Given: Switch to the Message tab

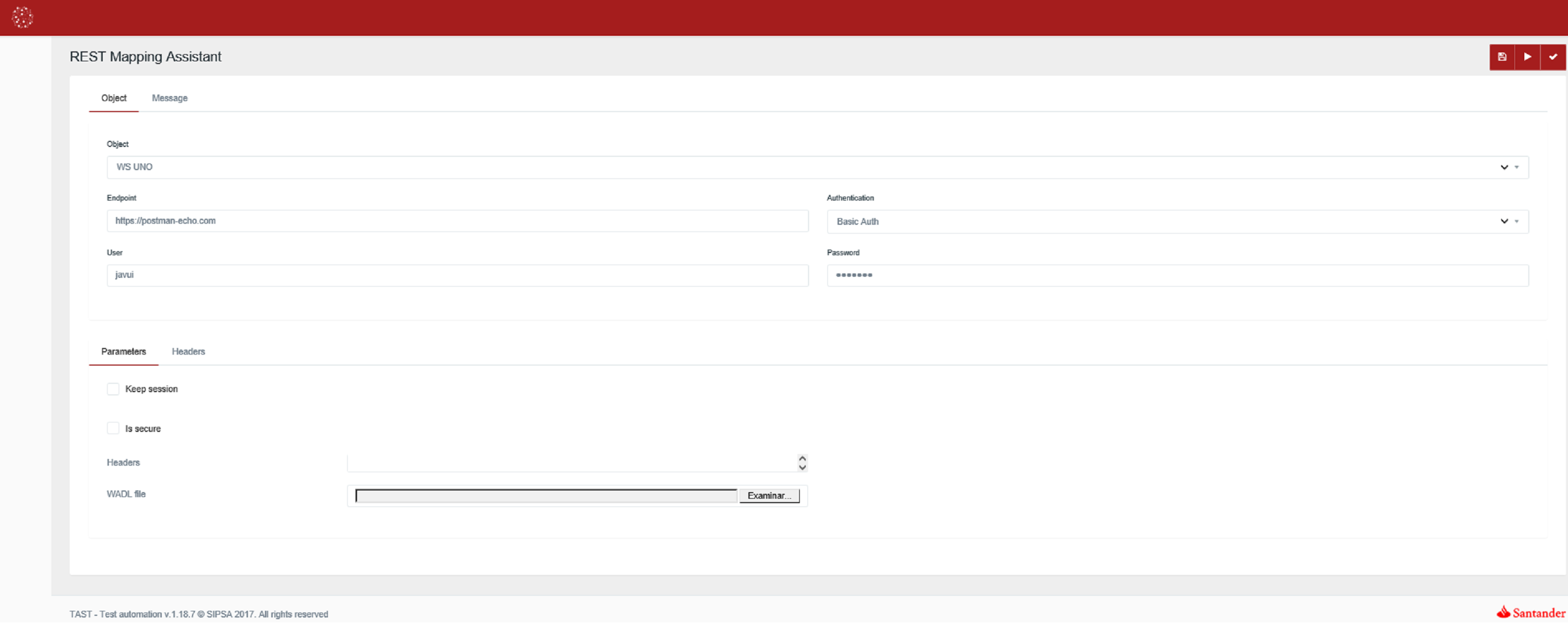Looking at the screenshot, I should pos(170,98).
